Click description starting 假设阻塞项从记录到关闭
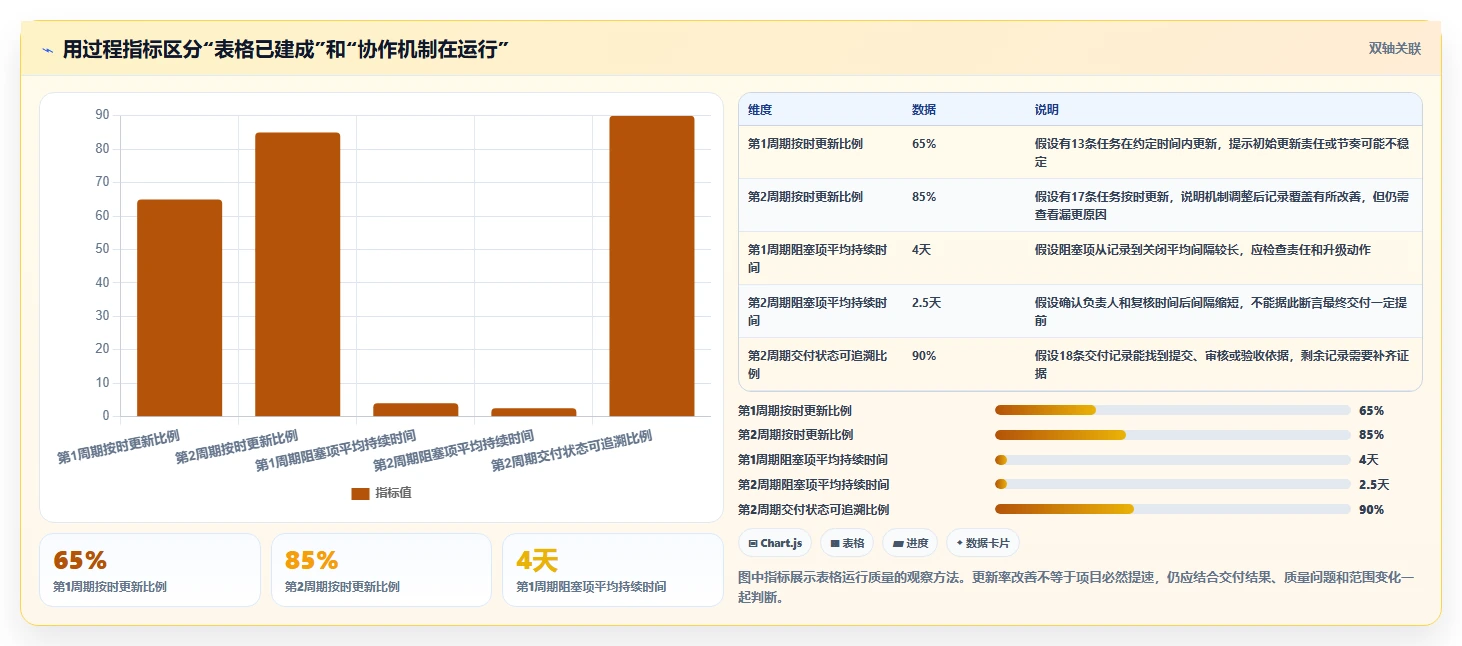The width and height of the screenshot is (1462, 646). coord(1203,250)
